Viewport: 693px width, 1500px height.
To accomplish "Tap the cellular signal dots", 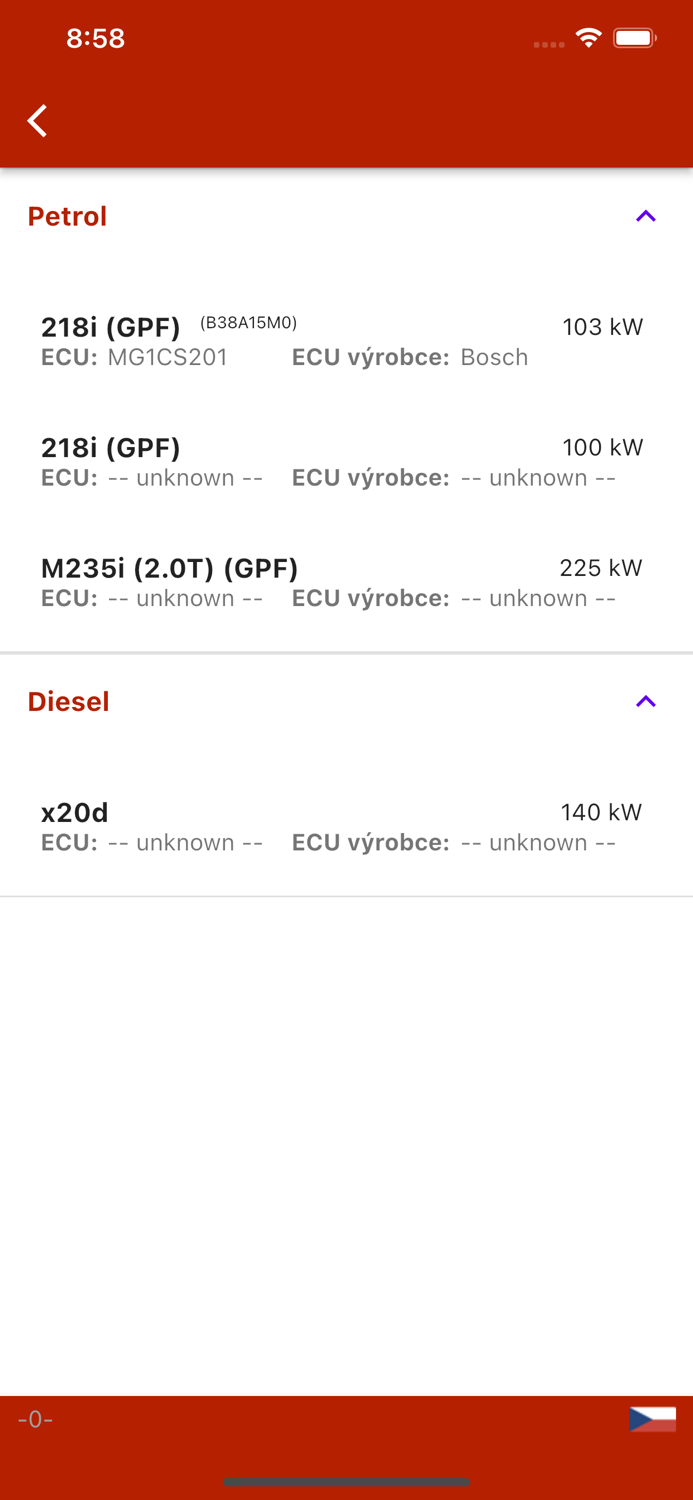I will (x=549, y=44).
